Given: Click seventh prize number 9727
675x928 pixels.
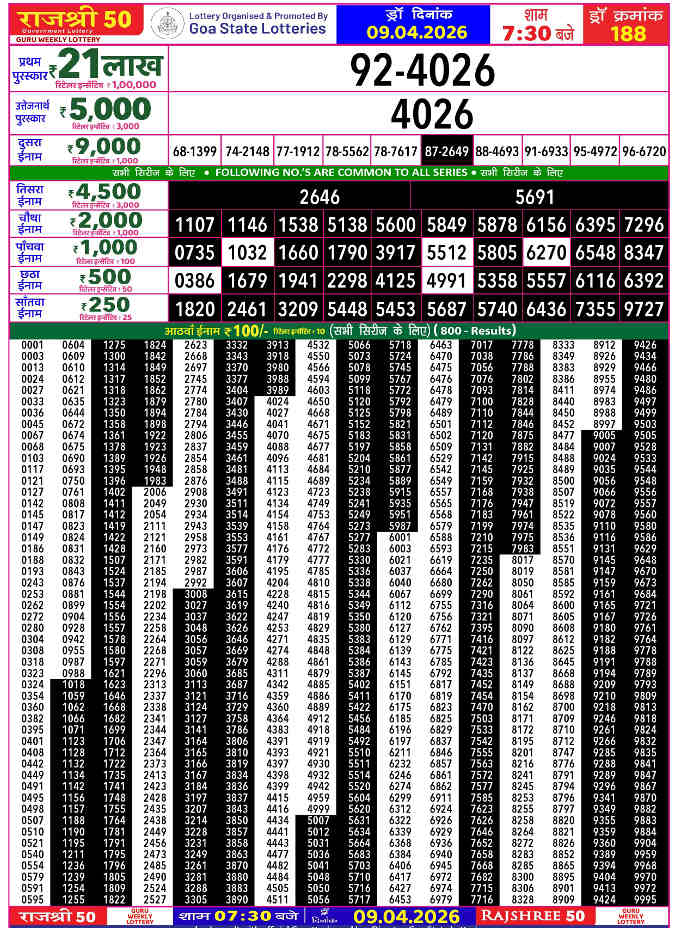Looking at the screenshot, I should [x=644, y=309].
